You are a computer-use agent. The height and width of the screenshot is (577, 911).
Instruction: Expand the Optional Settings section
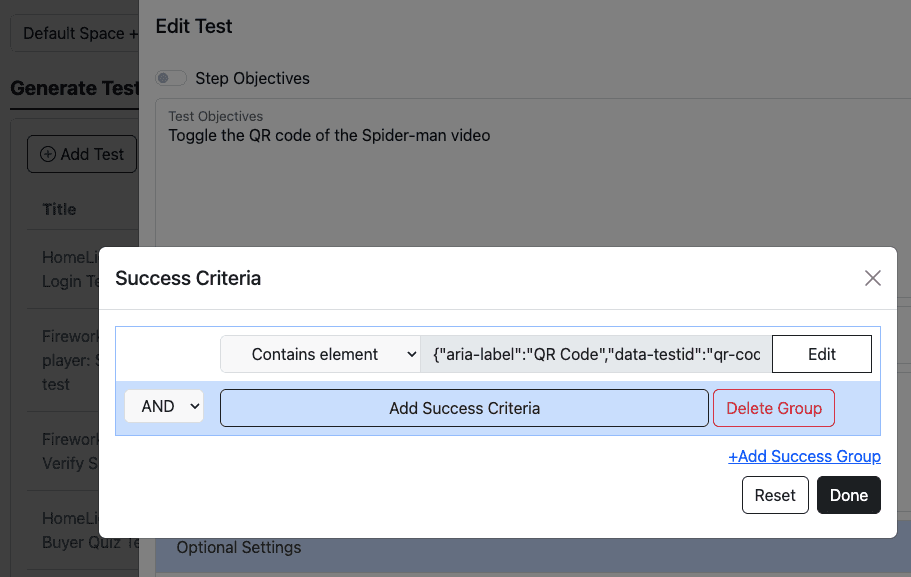point(239,548)
